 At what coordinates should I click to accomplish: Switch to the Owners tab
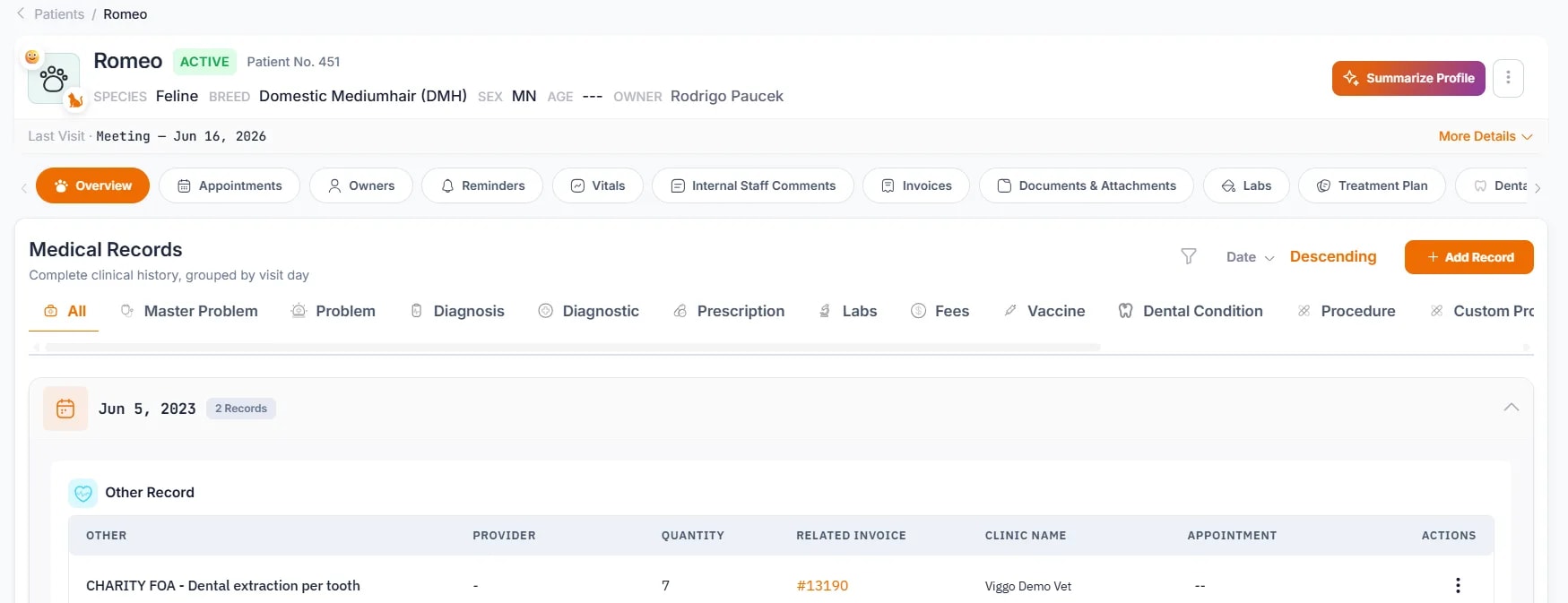[361, 185]
